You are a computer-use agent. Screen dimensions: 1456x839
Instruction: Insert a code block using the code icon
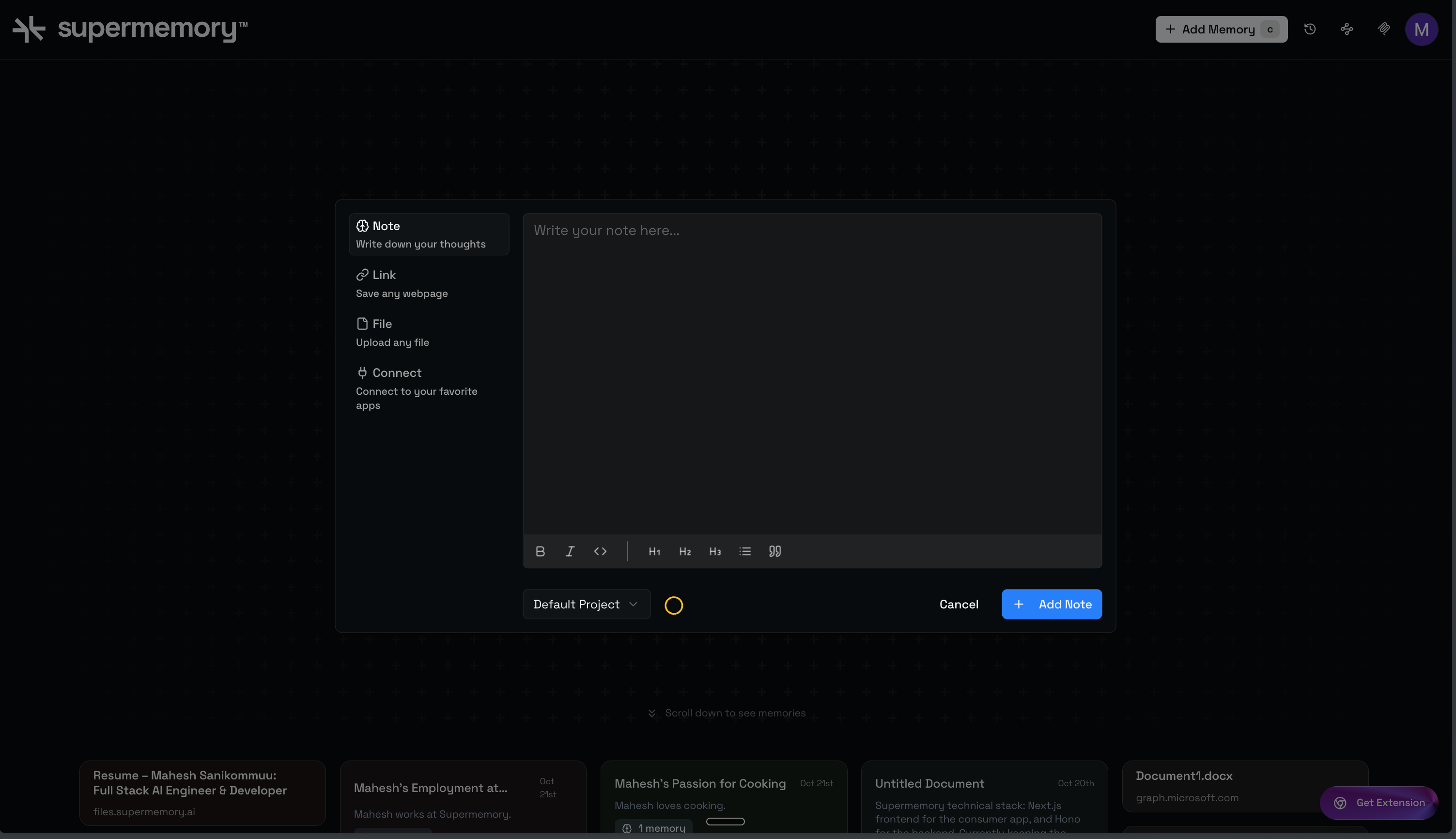coord(600,551)
